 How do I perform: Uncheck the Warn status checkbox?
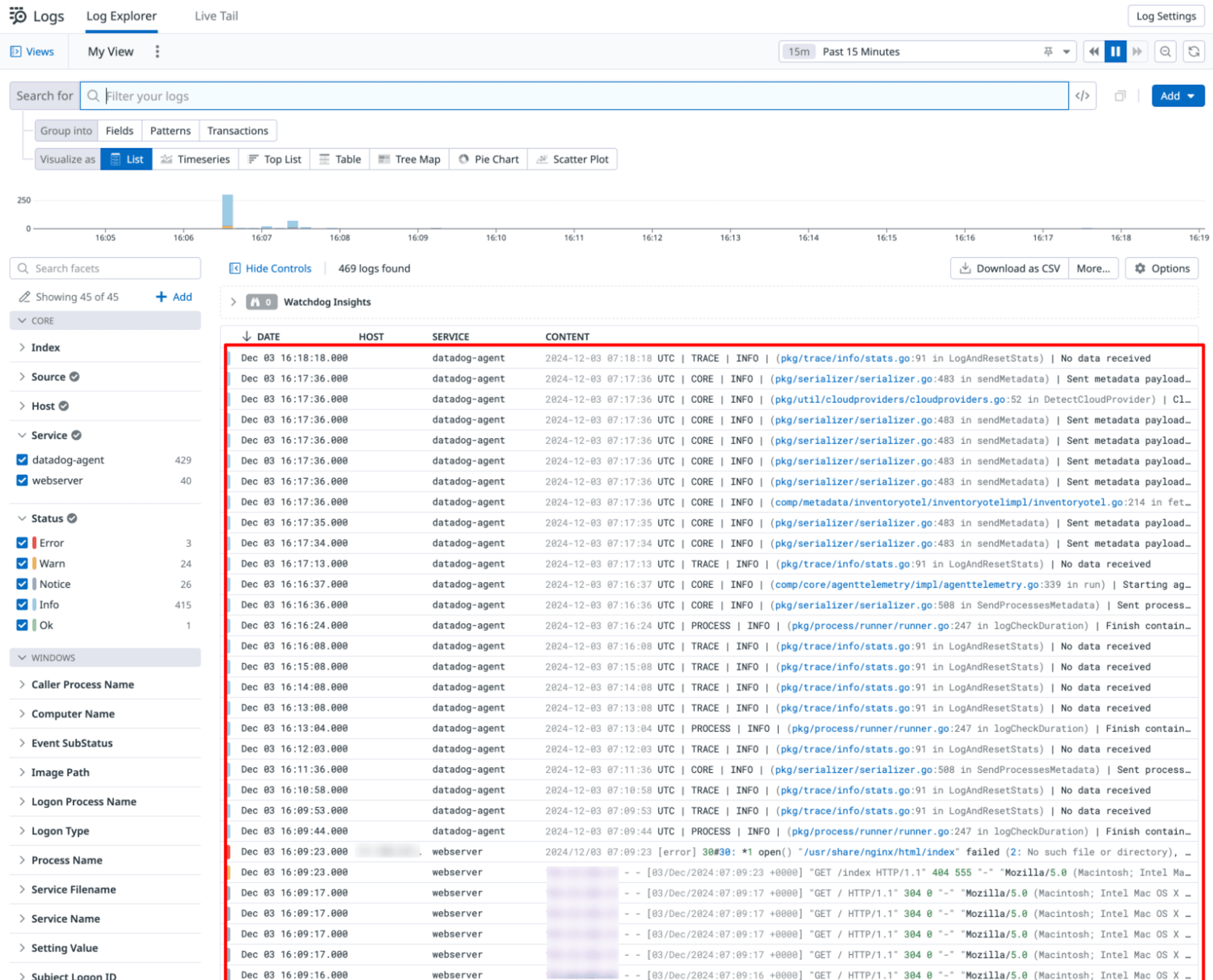click(x=22, y=563)
